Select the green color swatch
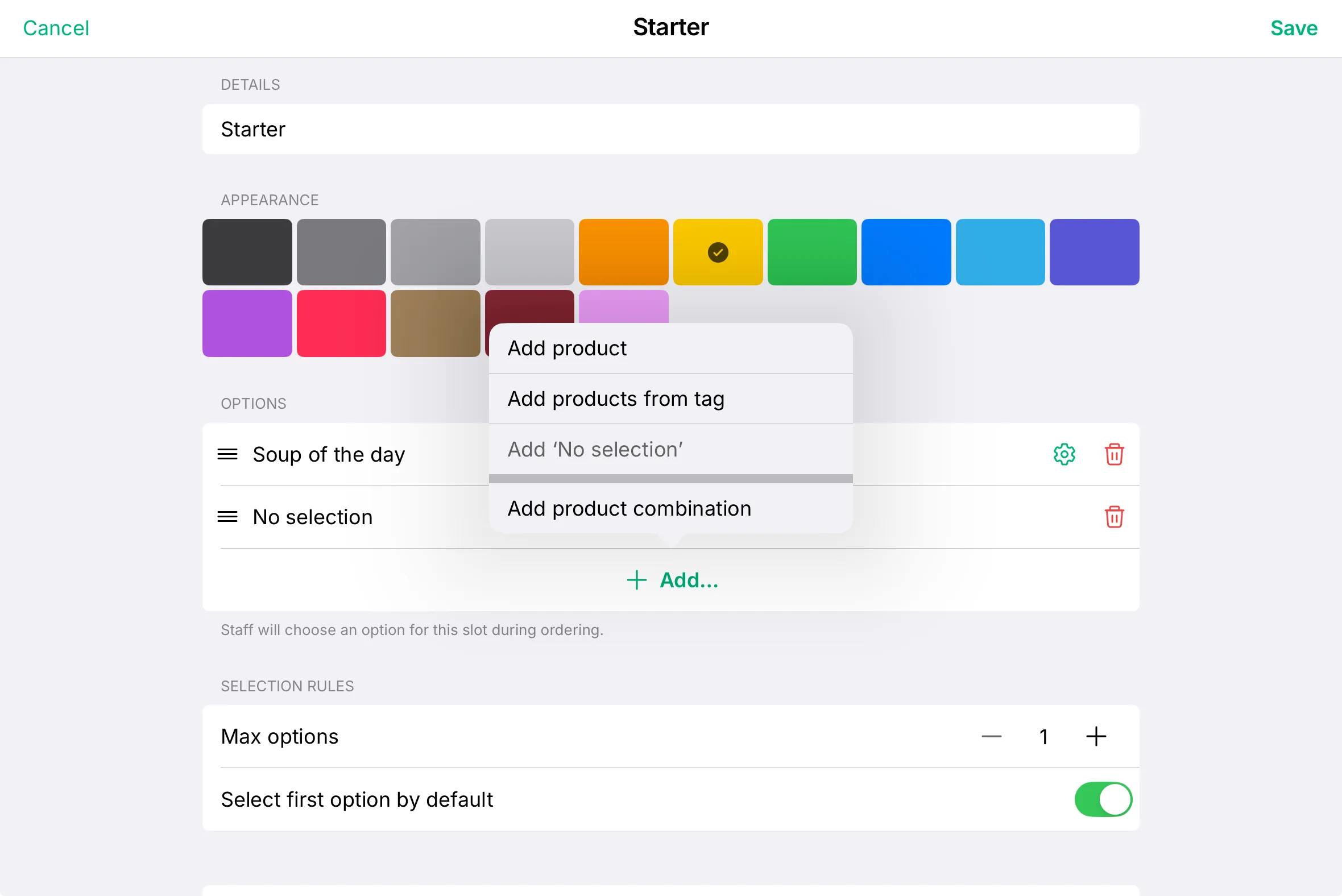The width and height of the screenshot is (1342, 896). tap(811, 252)
